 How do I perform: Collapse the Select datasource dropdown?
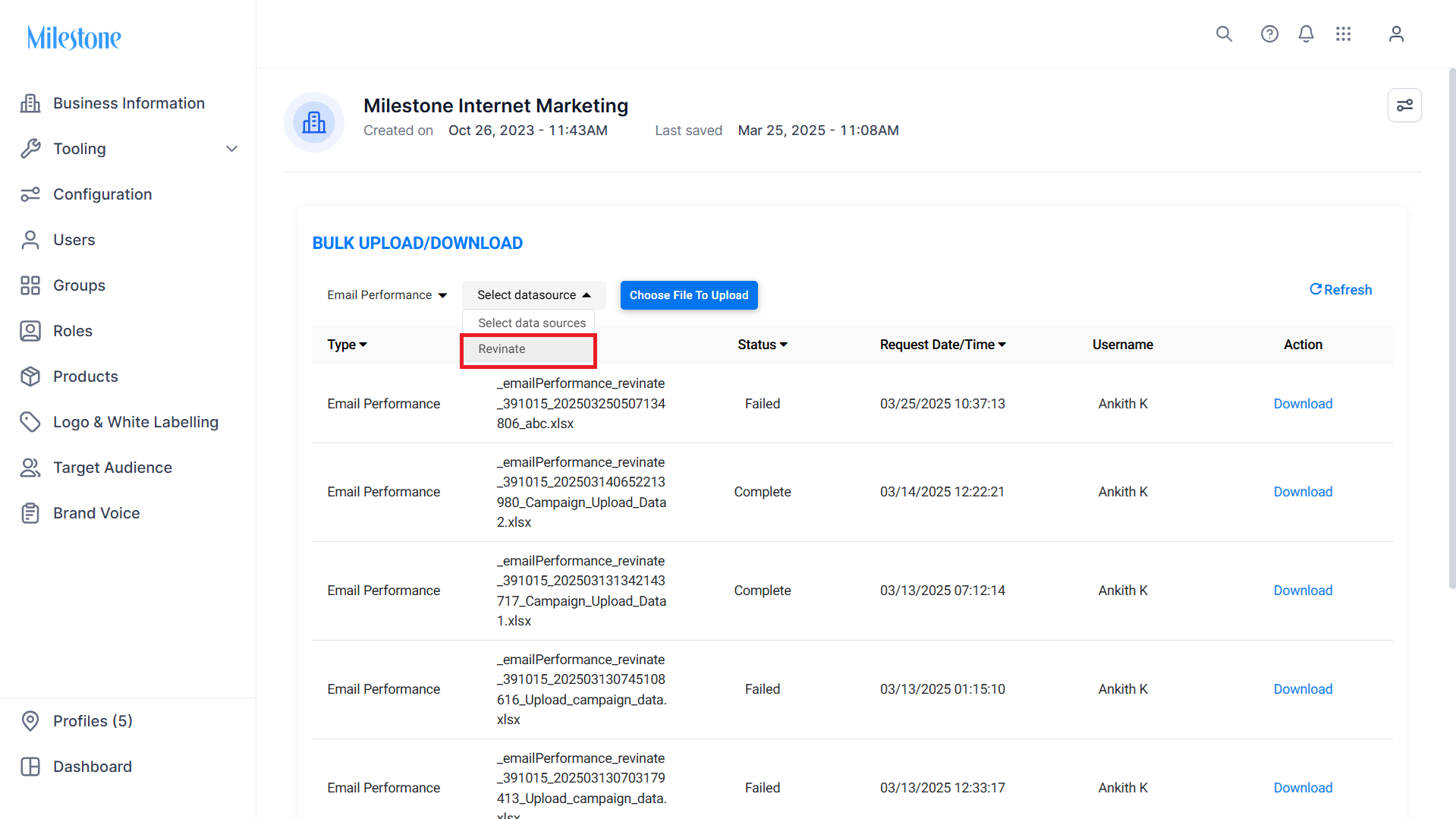533,295
